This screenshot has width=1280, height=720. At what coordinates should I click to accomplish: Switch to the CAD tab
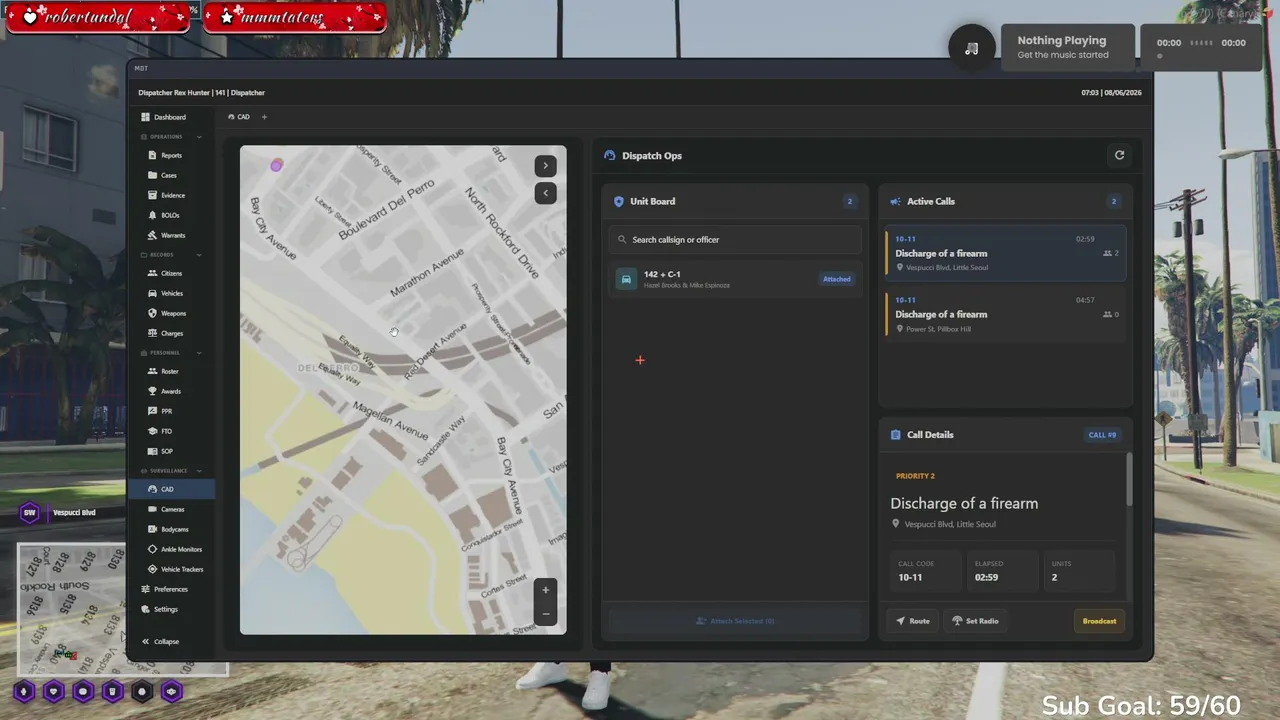pyautogui.click(x=239, y=117)
